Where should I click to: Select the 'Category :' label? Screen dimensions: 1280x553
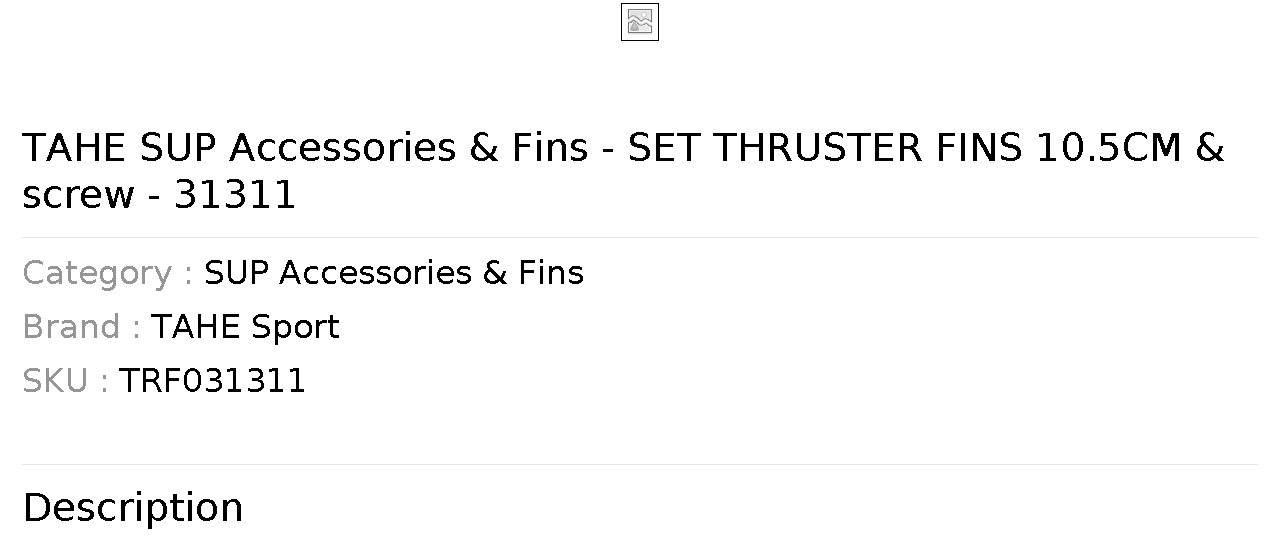tap(108, 273)
